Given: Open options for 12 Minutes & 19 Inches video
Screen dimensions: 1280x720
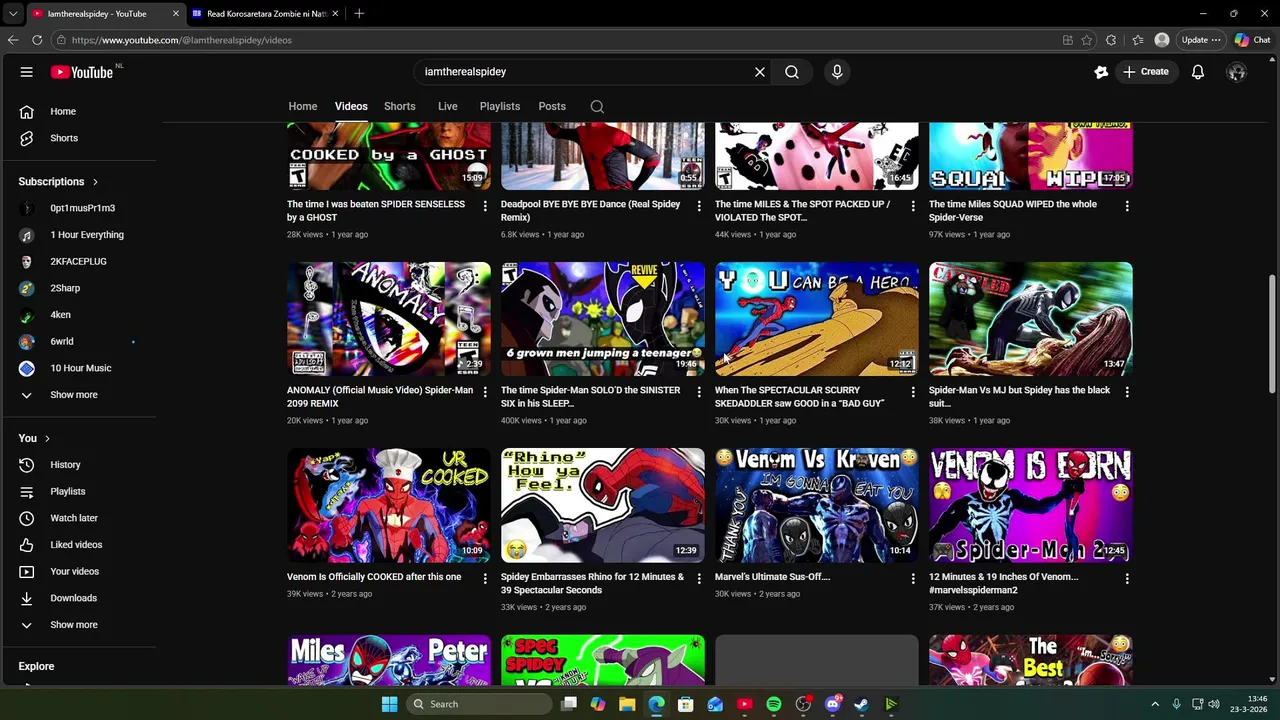Looking at the screenshot, I should tap(1127, 578).
